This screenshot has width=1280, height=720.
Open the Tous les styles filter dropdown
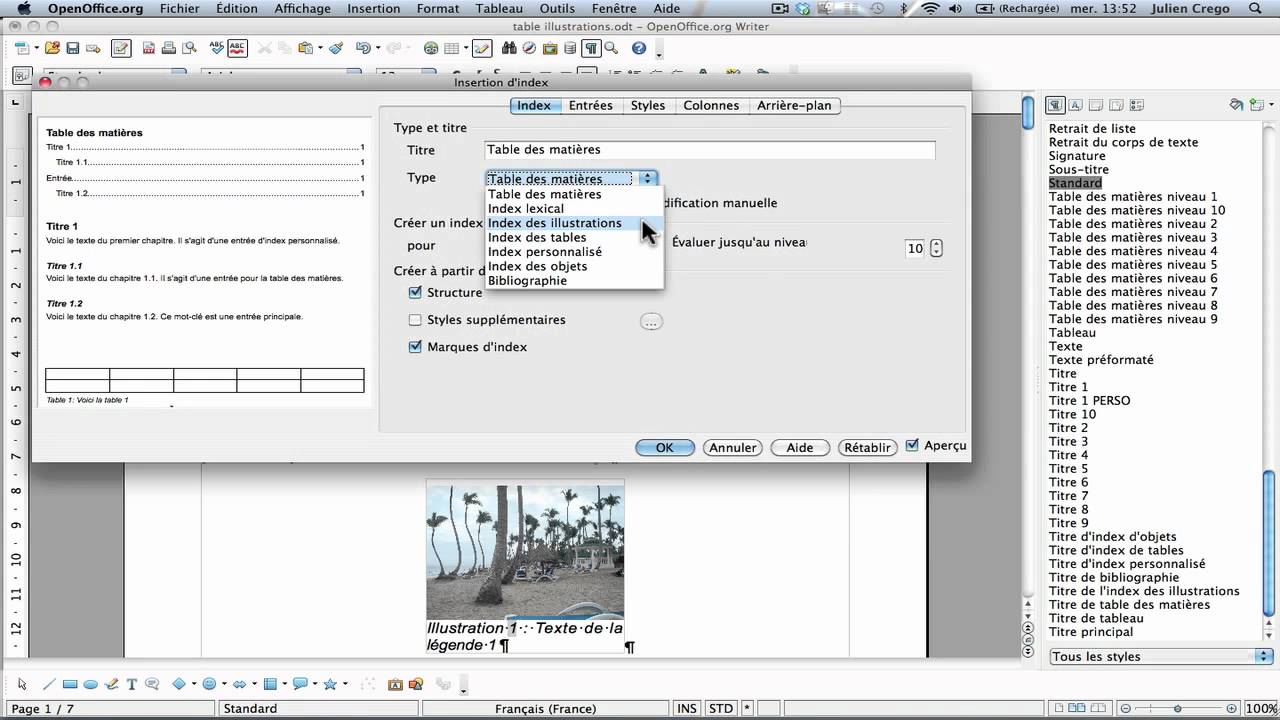tap(1160, 657)
